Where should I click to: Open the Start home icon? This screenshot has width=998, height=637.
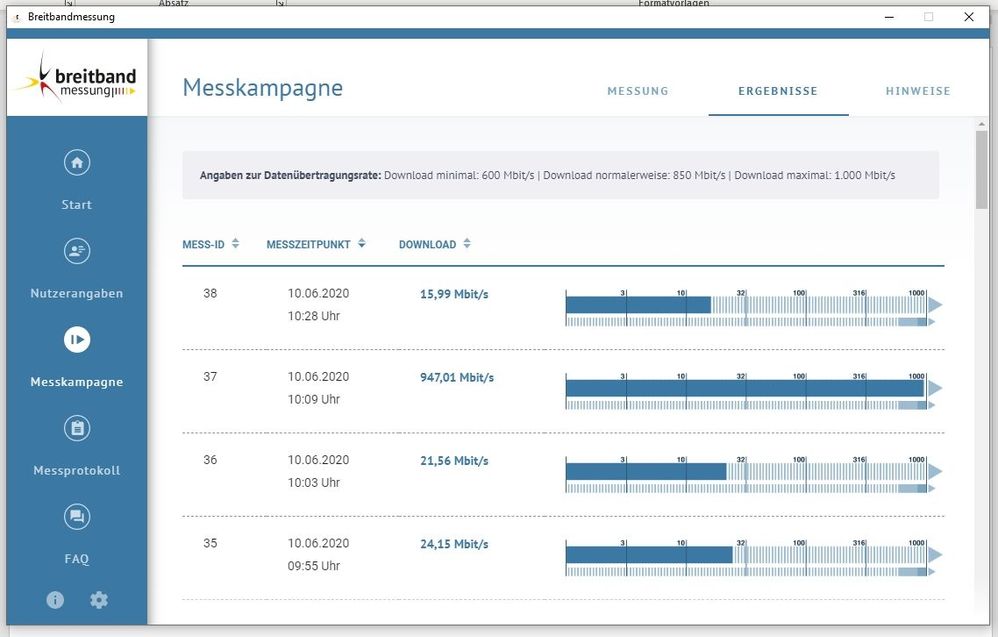(77, 162)
